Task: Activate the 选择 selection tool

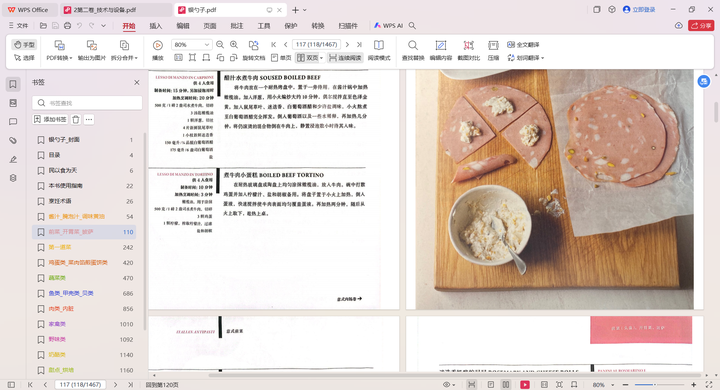Action: 24,58
